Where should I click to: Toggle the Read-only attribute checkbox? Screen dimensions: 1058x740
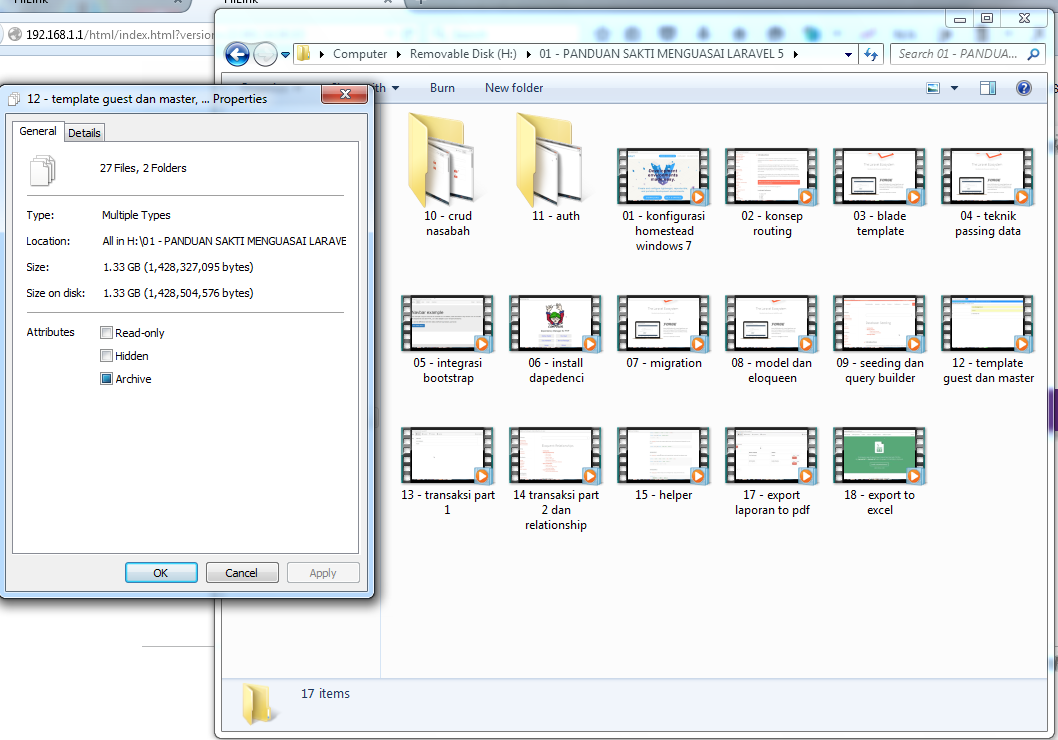[106, 333]
